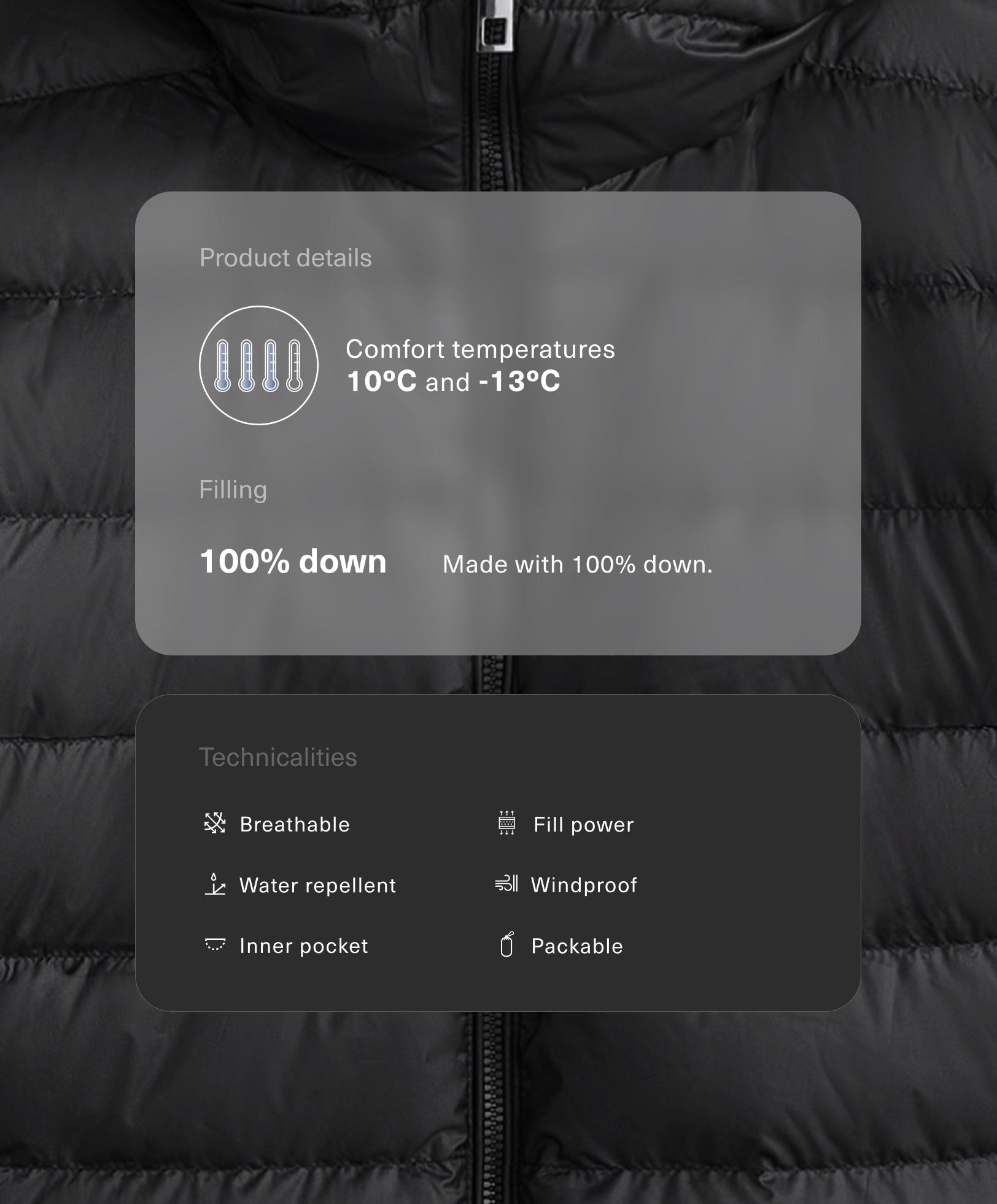Screen dimensions: 997x1204
Task: Click the Windproof text
Action: 584,885
